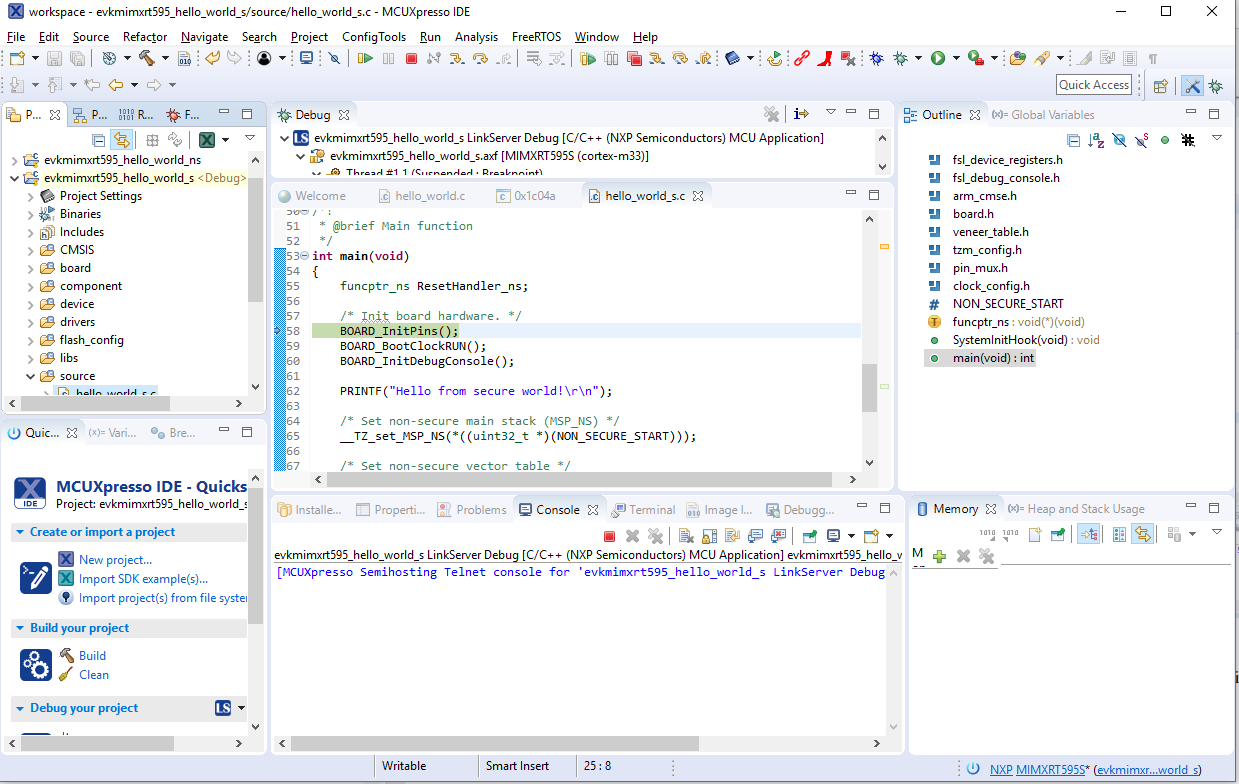Image resolution: width=1239 pixels, height=784 pixels.
Task: Click the Step Over toolbar icon
Action: coord(480,59)
